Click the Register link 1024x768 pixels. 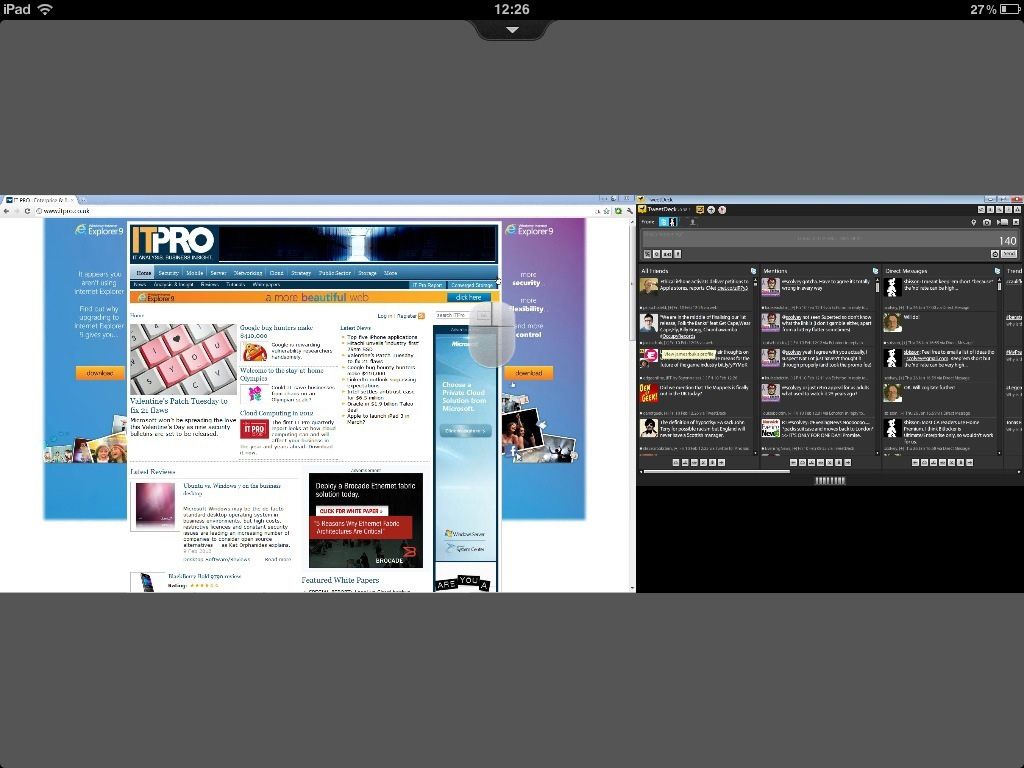[x=406, y=316]
